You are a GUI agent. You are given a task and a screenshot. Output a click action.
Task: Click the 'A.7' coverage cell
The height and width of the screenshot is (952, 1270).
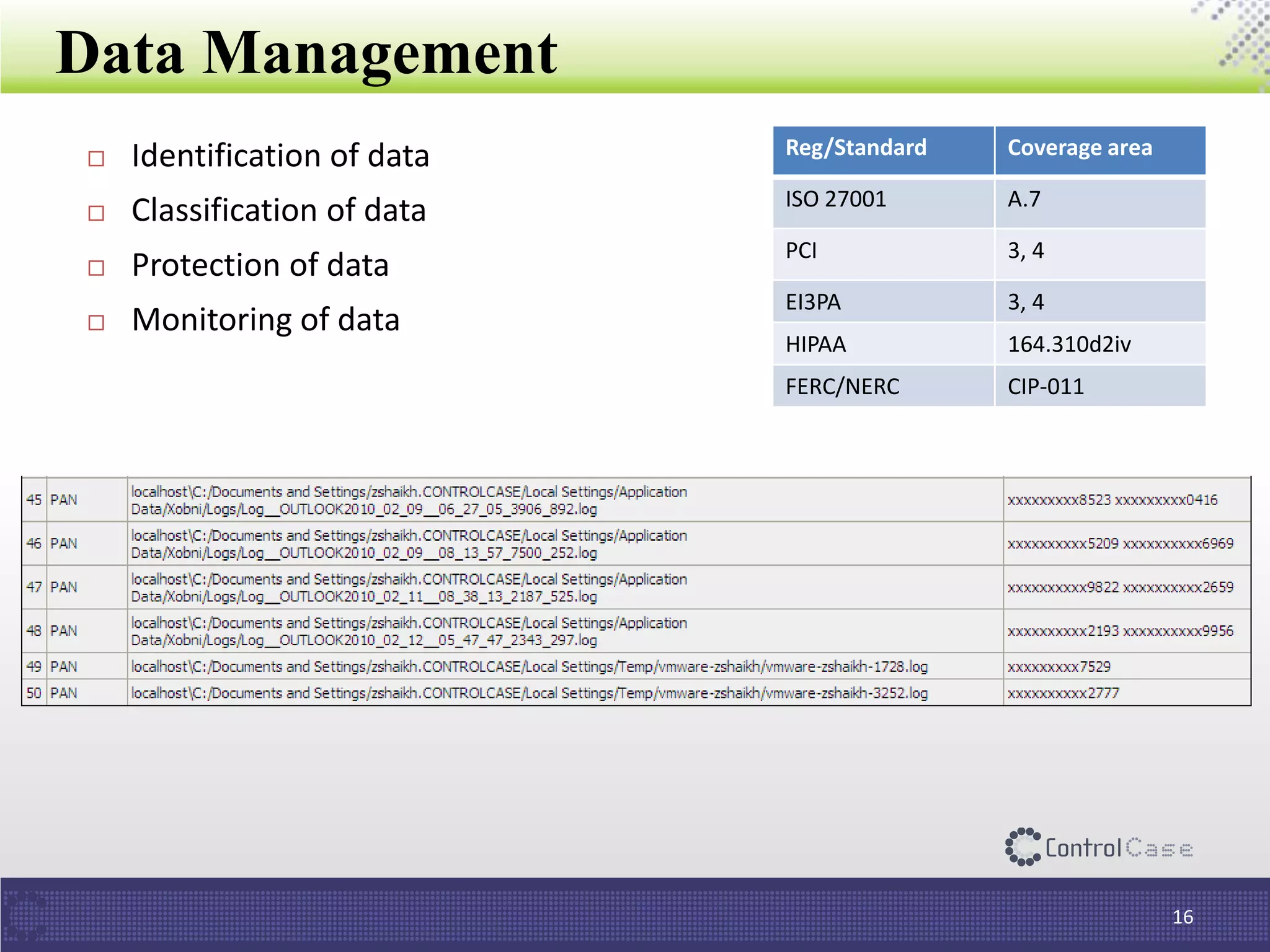click(x=1101, y=203)
